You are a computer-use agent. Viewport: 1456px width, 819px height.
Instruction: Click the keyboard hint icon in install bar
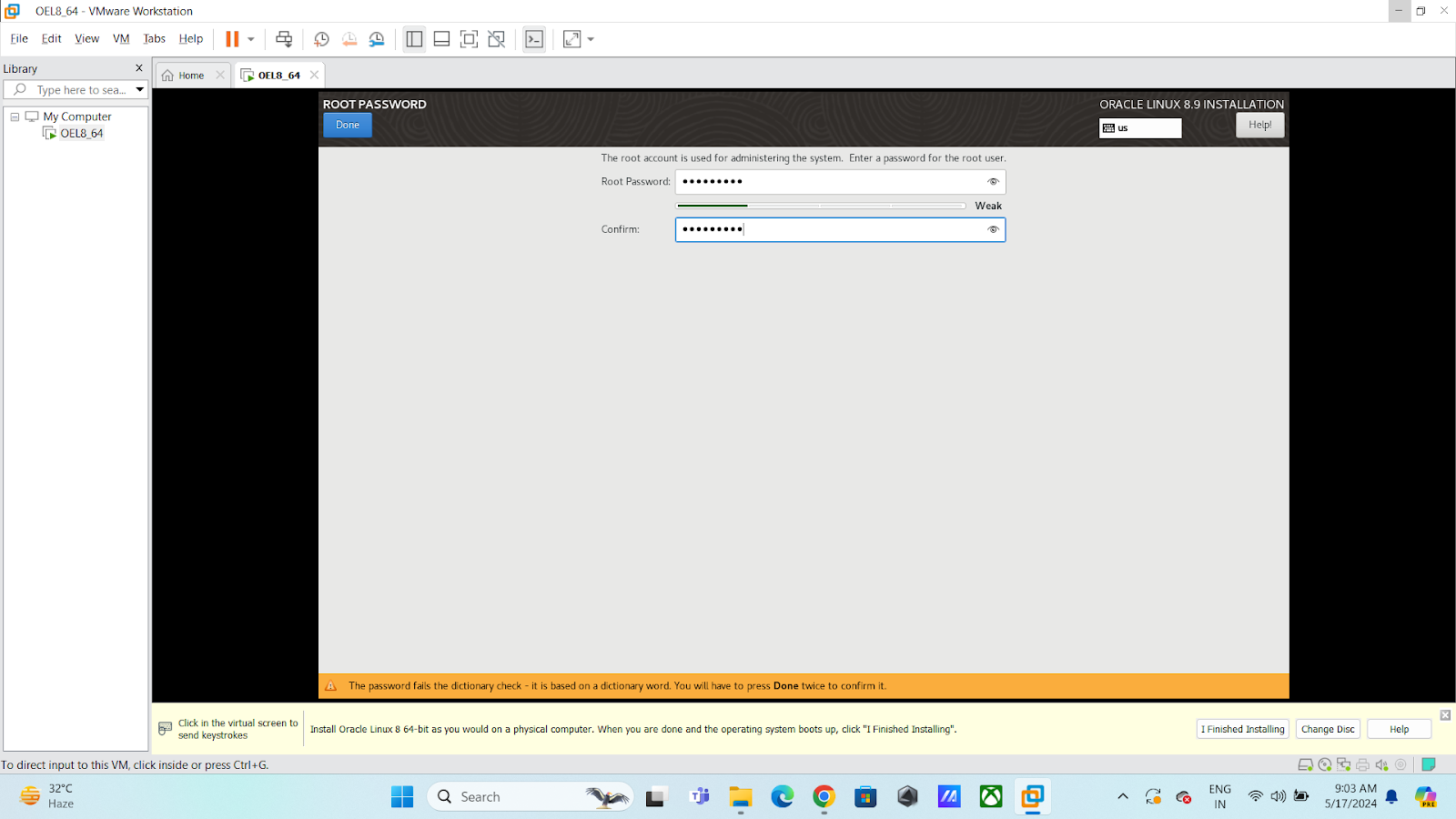[165, 728]
